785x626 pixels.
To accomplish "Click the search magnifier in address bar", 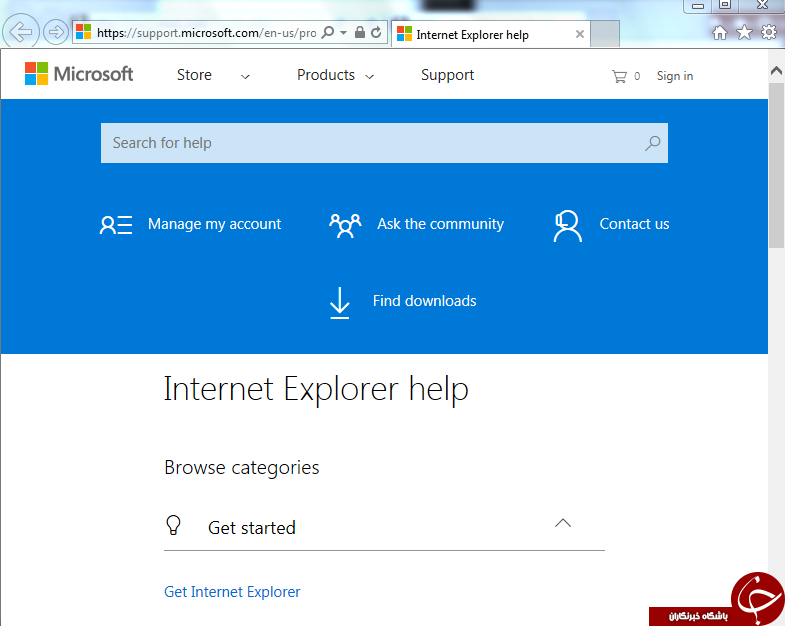I will (x=327, y=33).
